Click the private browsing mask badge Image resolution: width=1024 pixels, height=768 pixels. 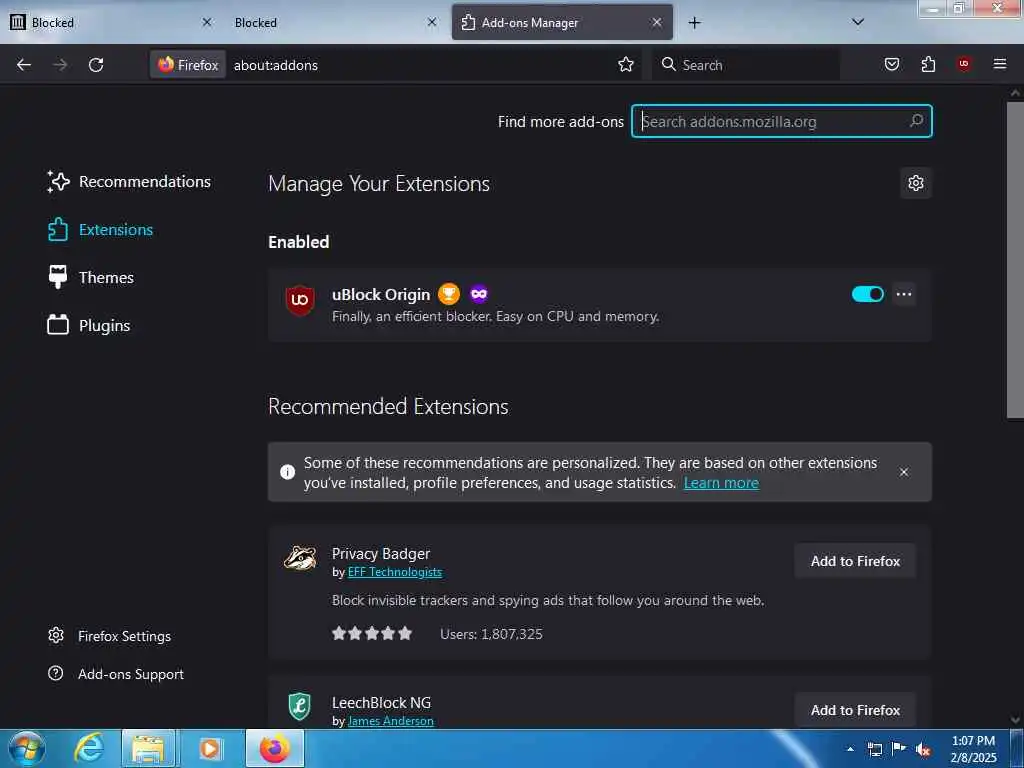click(x=479, y=294)
